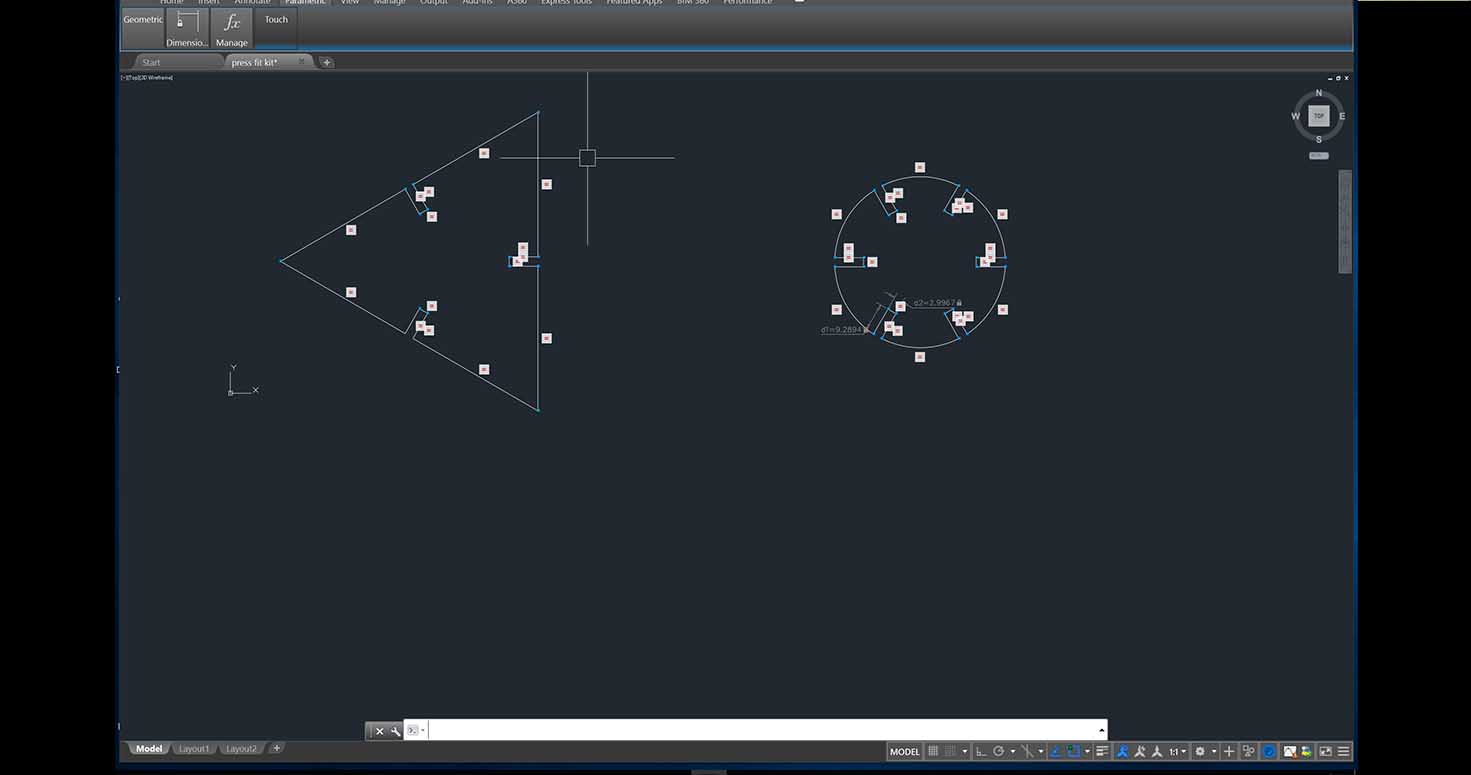1471x775 pixels.
Task: Toggle isometric drafting
Action: [1027, 751]
